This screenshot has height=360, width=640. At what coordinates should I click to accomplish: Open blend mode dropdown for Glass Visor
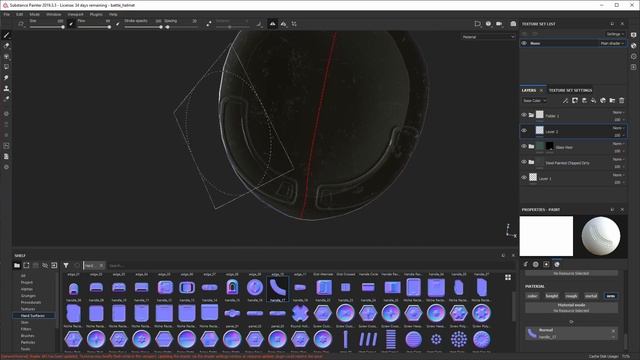618,144
